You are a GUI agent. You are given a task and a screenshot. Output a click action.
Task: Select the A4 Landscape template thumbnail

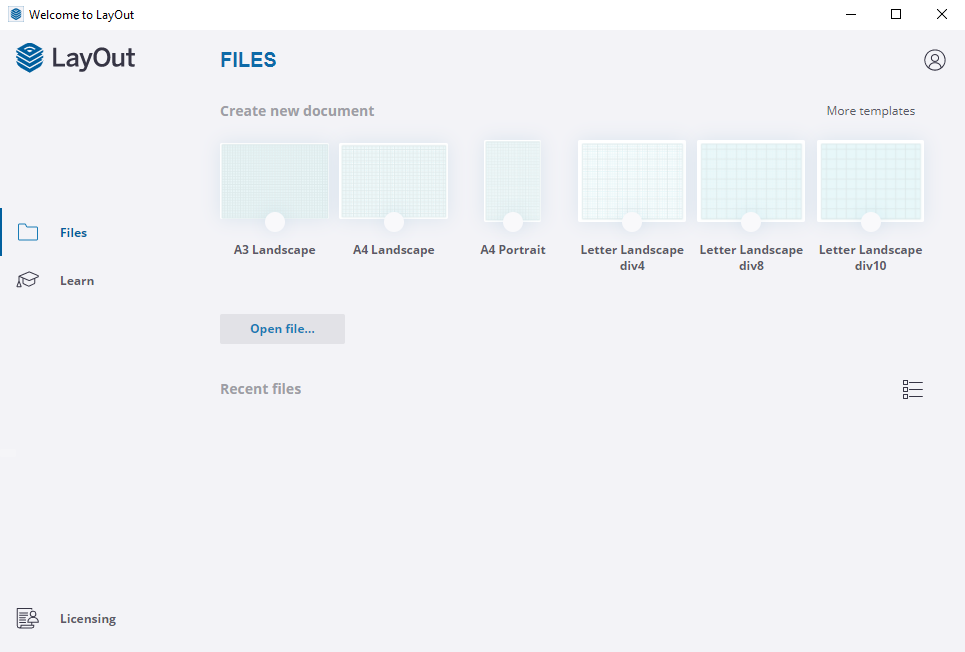[394, 181]
